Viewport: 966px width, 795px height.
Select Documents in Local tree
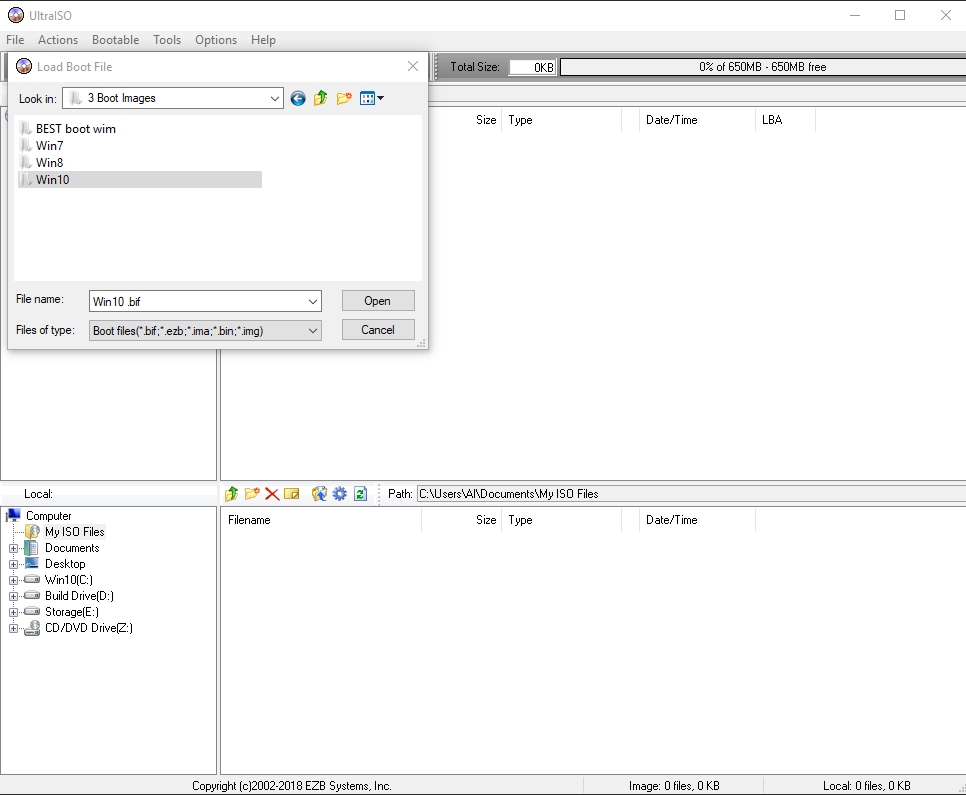click(x=72, y=548)
